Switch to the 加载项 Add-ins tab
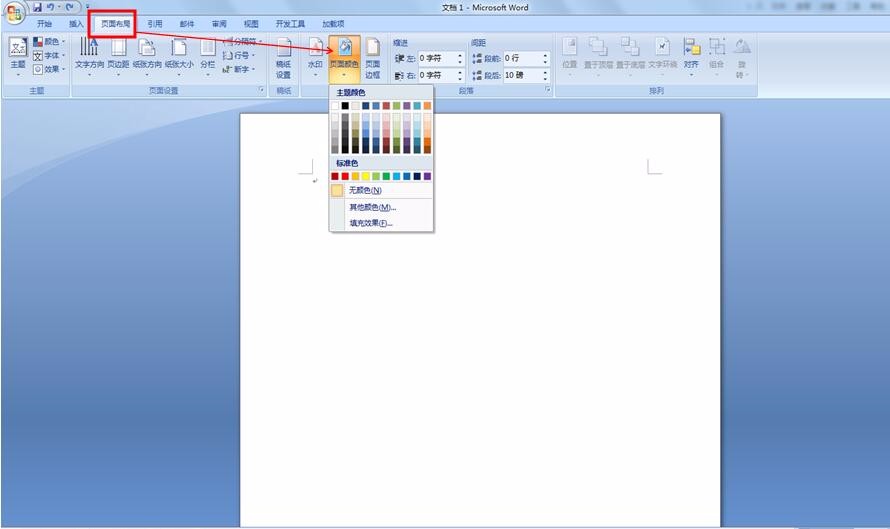The width and height of the screenshot is (890, 529). 333,24
